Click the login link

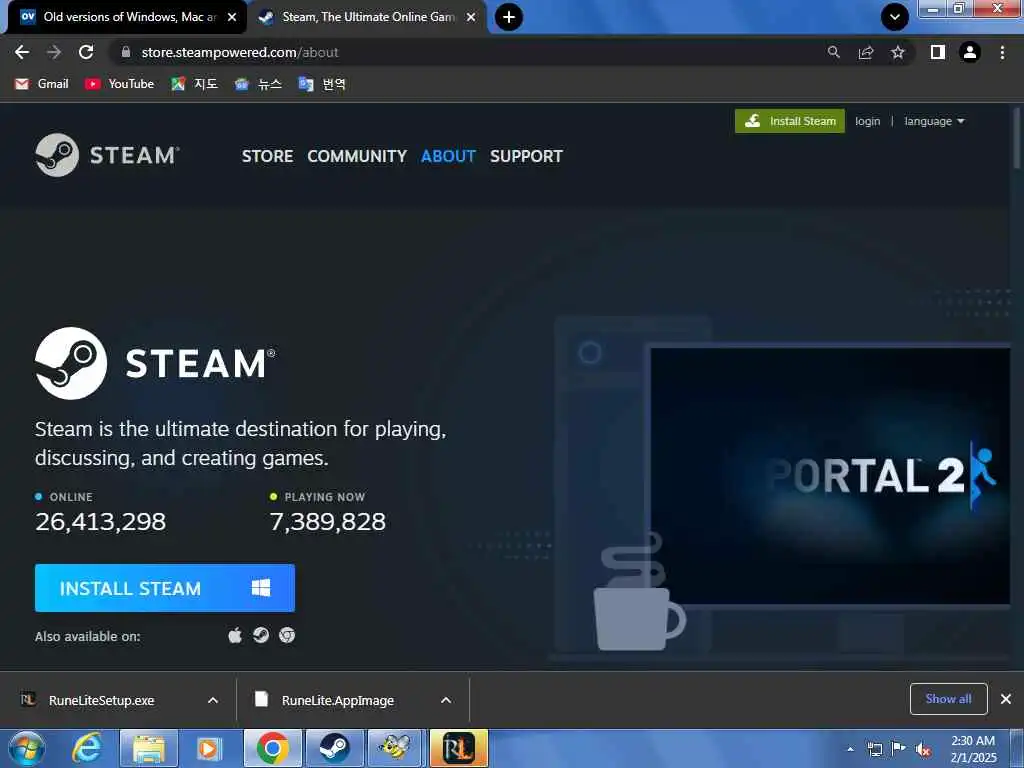click(867, 121)
